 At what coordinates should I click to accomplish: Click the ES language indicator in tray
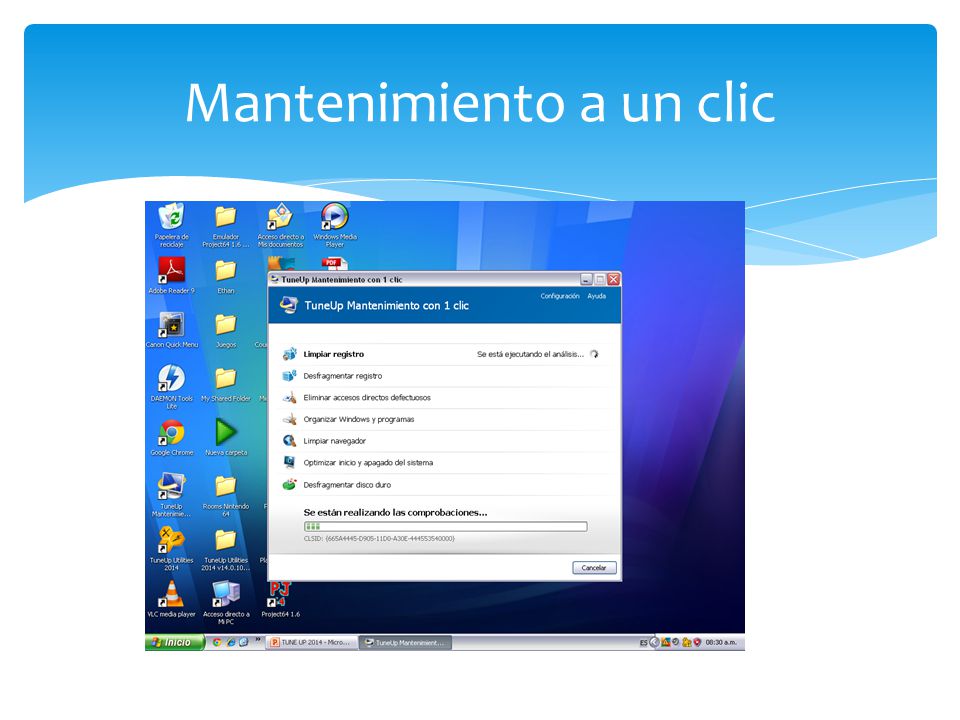(x=643, y=643)
